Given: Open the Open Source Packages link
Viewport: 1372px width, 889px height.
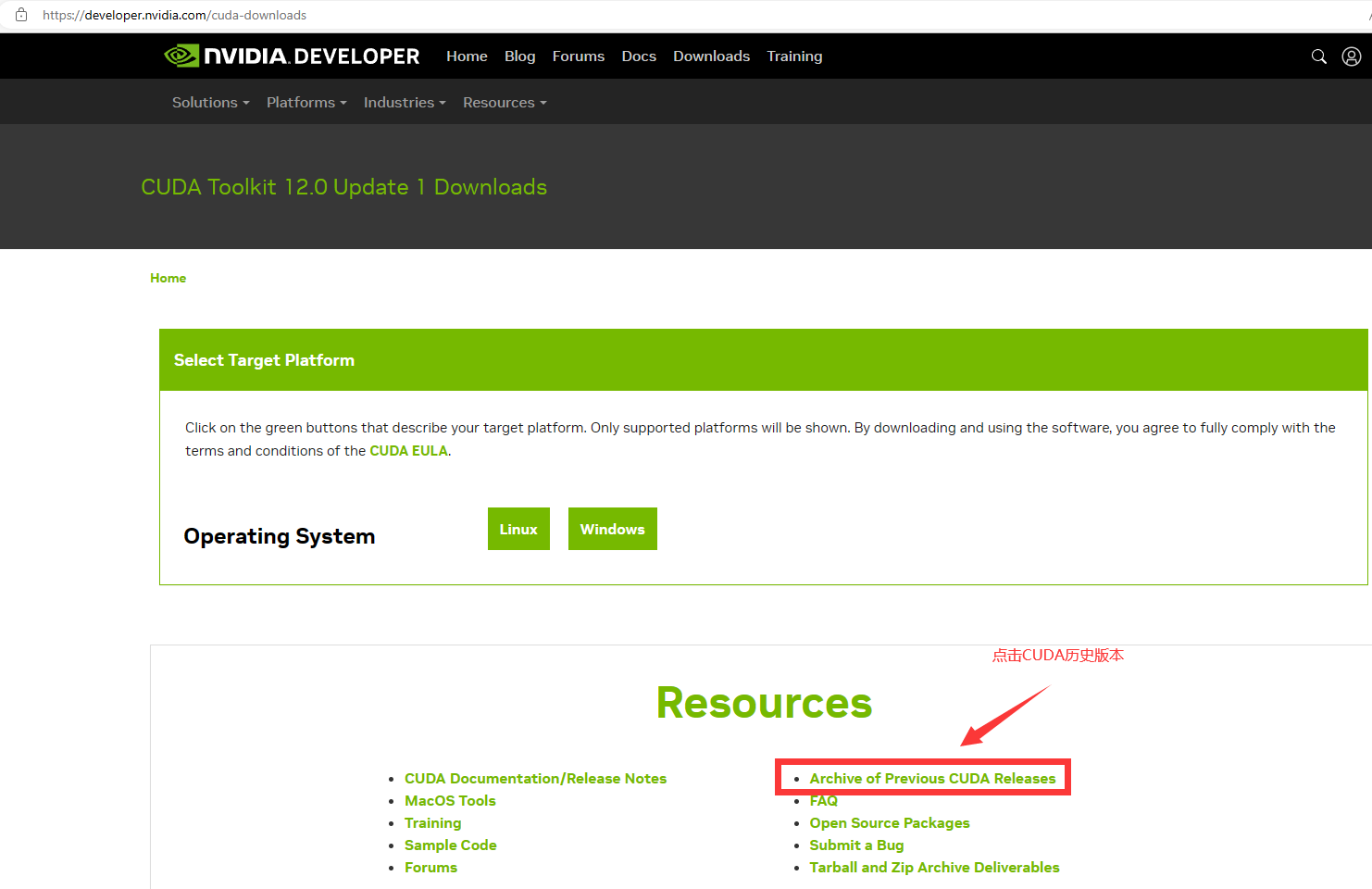Looking at the screenshot, I should [890, 823].
